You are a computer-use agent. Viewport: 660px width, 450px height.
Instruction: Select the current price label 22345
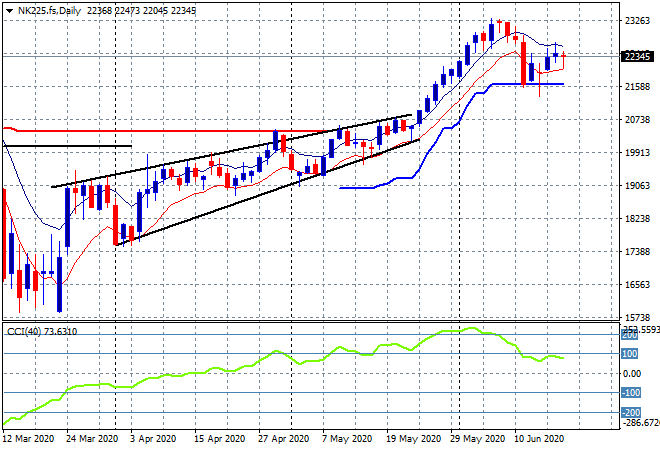637,56
